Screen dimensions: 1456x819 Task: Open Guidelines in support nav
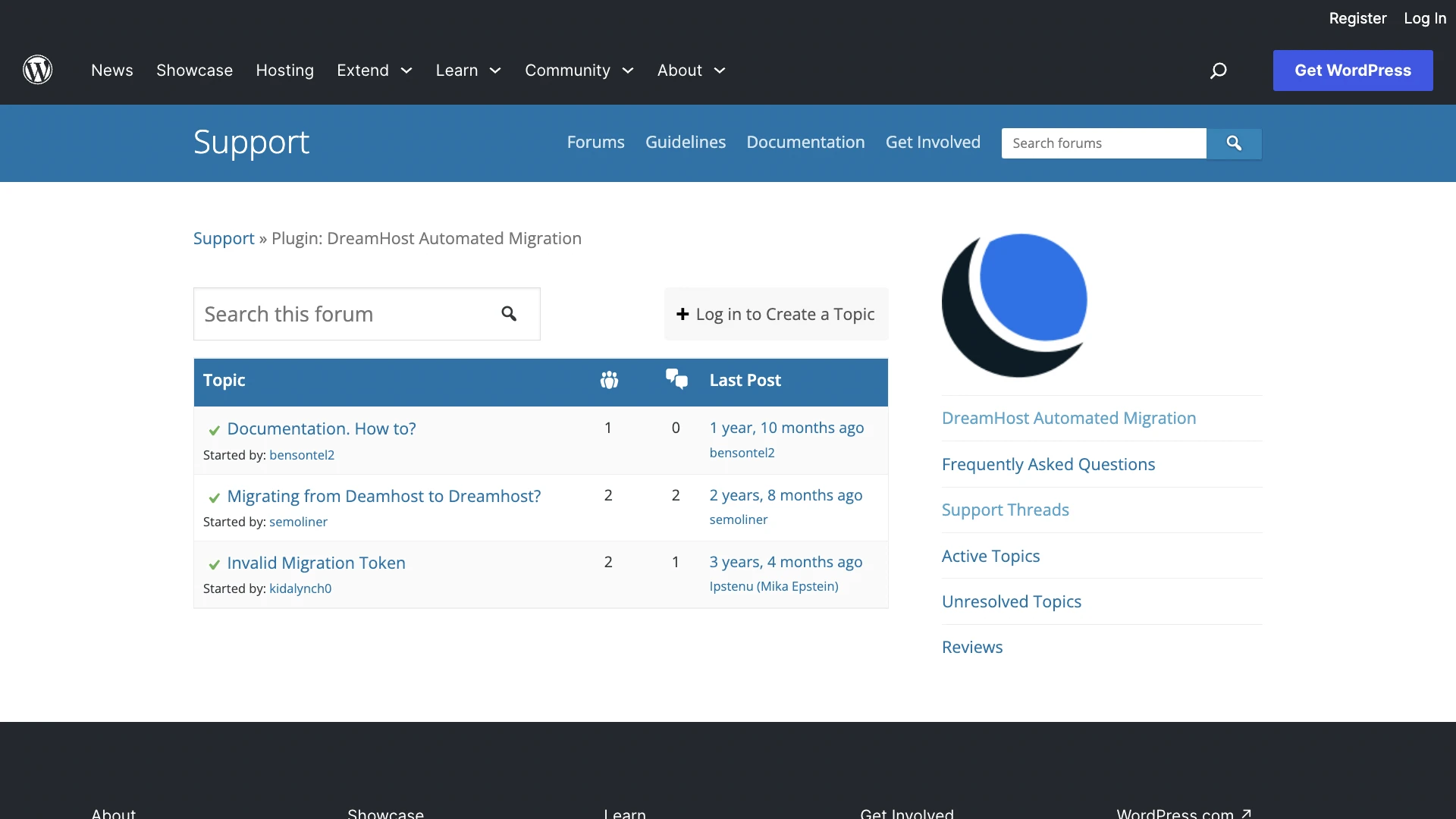(x=686, y=143)
